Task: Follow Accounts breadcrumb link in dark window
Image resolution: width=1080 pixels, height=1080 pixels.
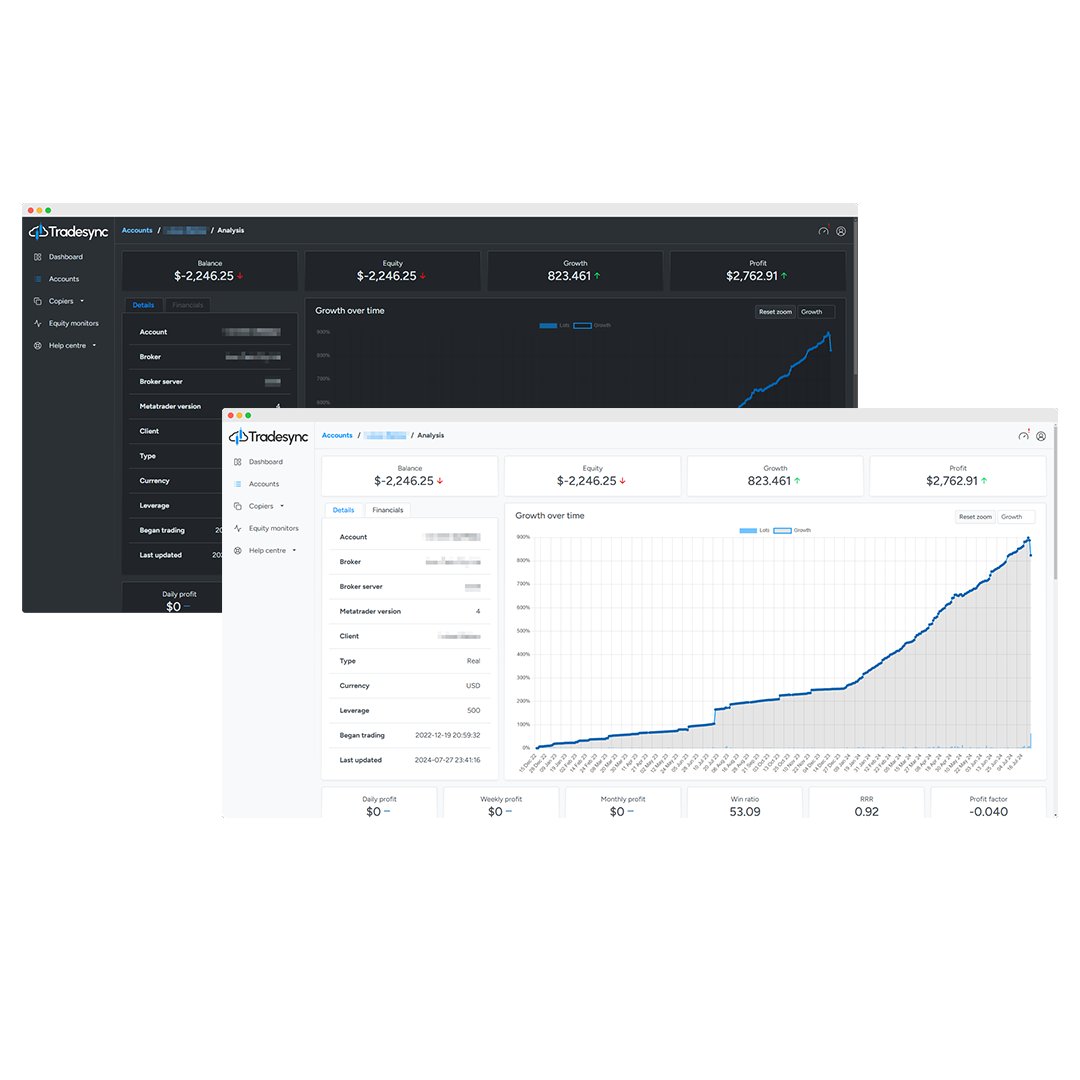Action: click(x=137, y=231)
